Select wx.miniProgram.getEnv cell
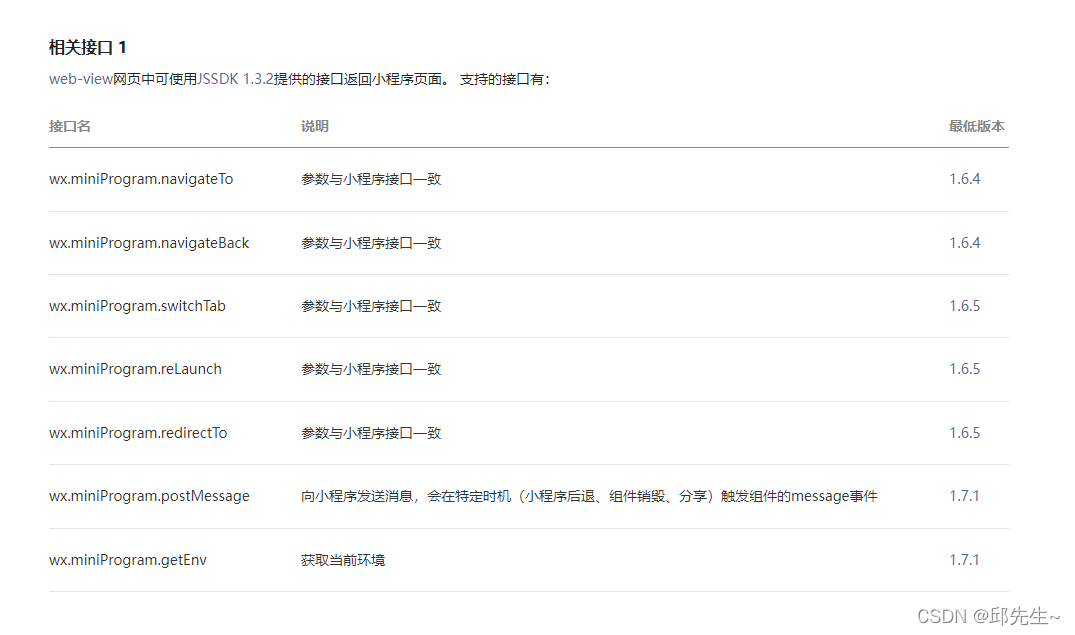Screen dimensions: 1075x635 pos(128,560)
